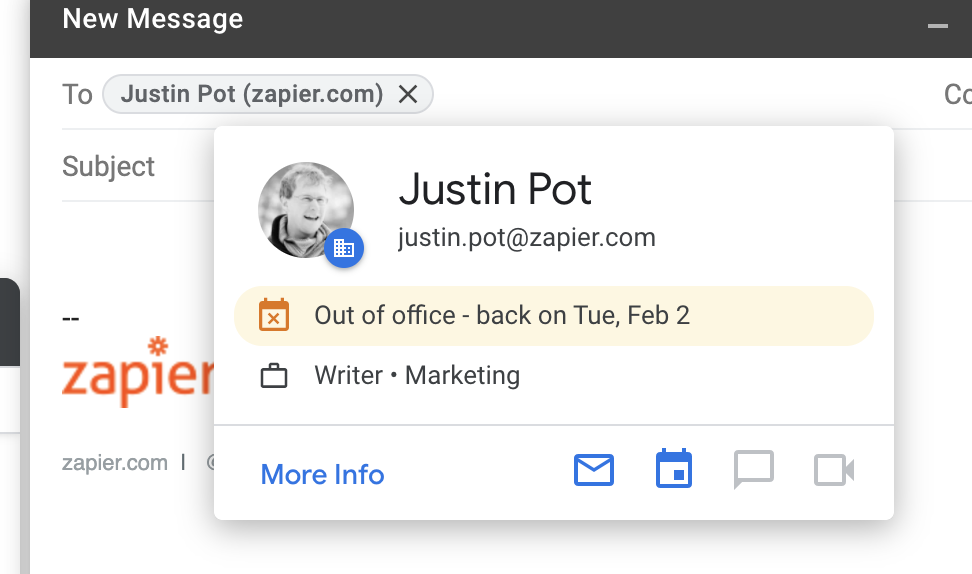Click the Justin Pot name heading
This screenshot has width=972, height=574.
[495, 189]
